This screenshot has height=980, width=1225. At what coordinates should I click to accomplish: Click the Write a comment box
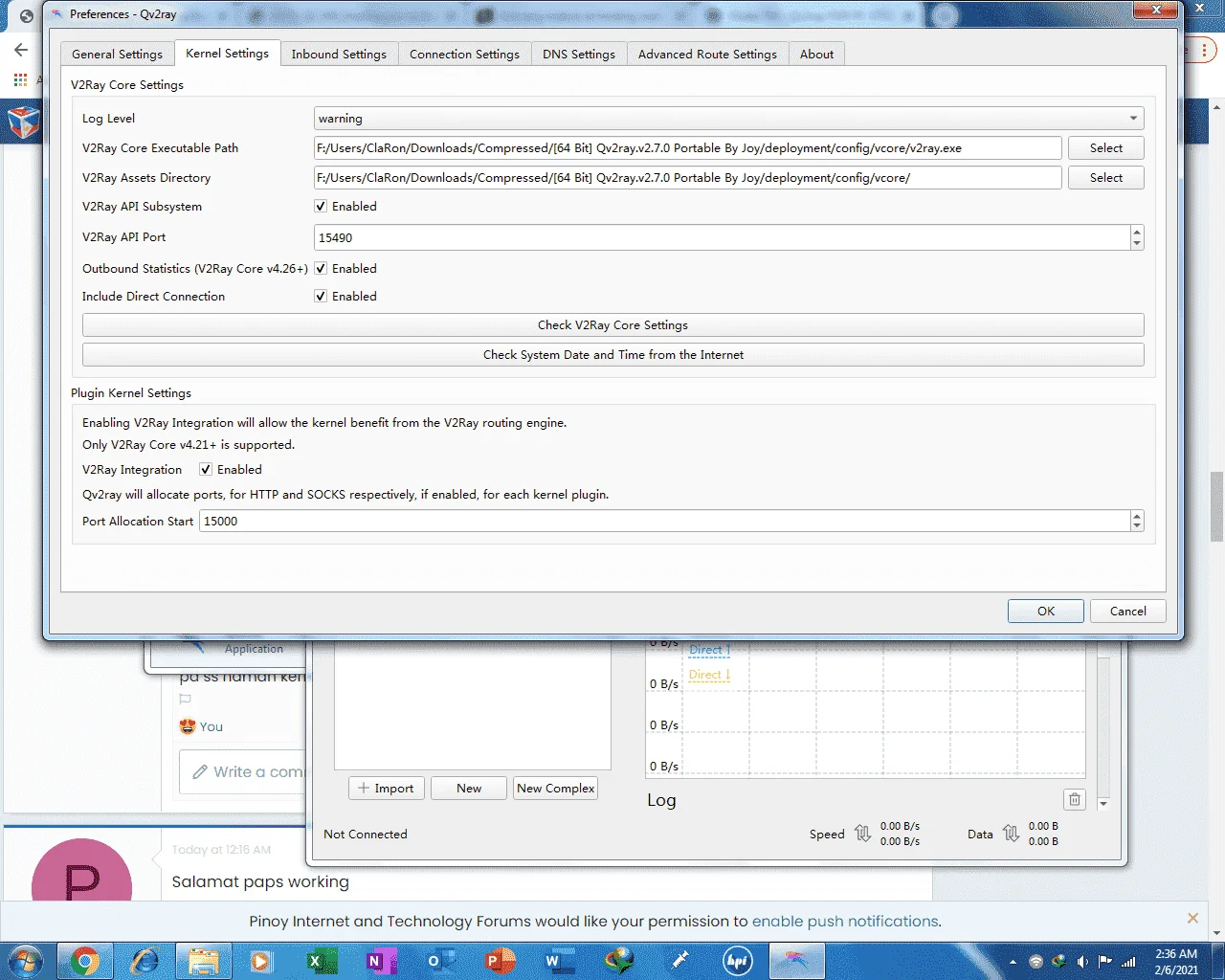click(x=242, y=771)
